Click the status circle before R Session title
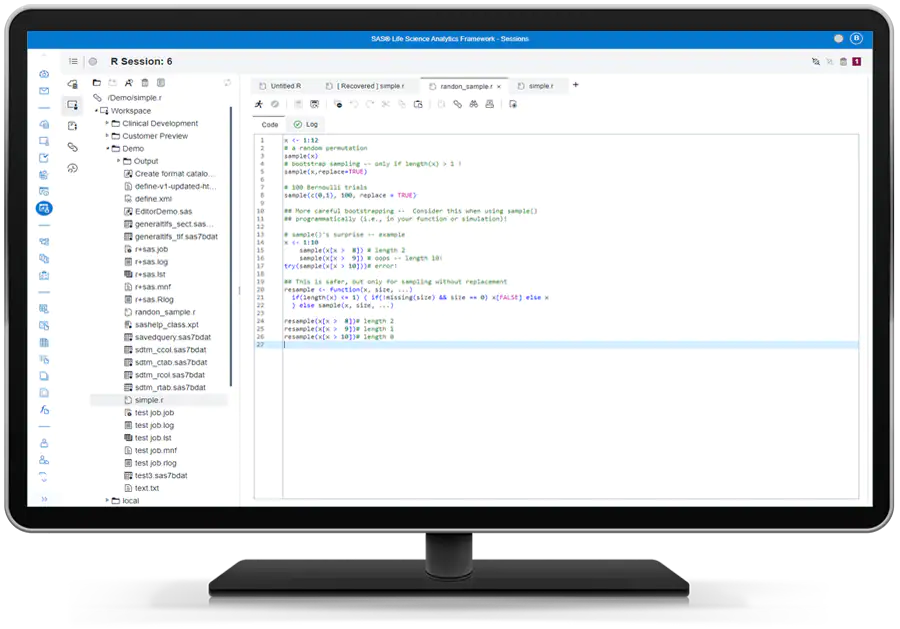The width and height of the screenshot is (900, 629). pyautogui.click(x=93, y=61)
